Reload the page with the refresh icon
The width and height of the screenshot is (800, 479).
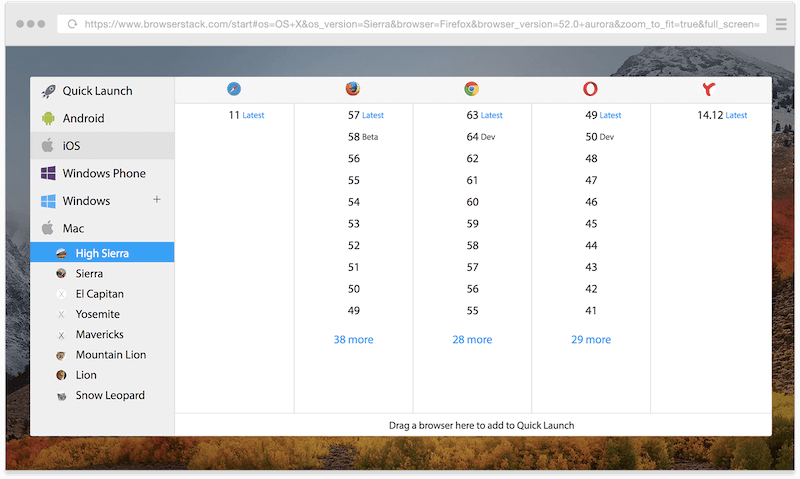pyautogui.click(x=72, y=24)
